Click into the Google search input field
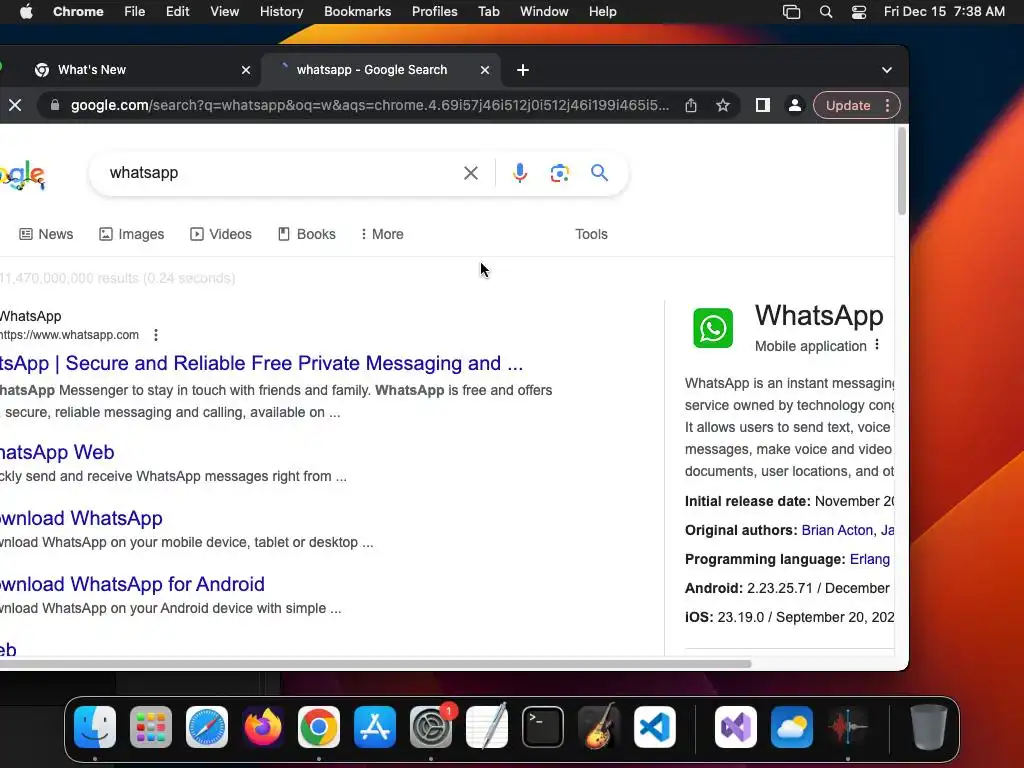The width and height of the screenshot is (1024, 768). tap(281, 173)
